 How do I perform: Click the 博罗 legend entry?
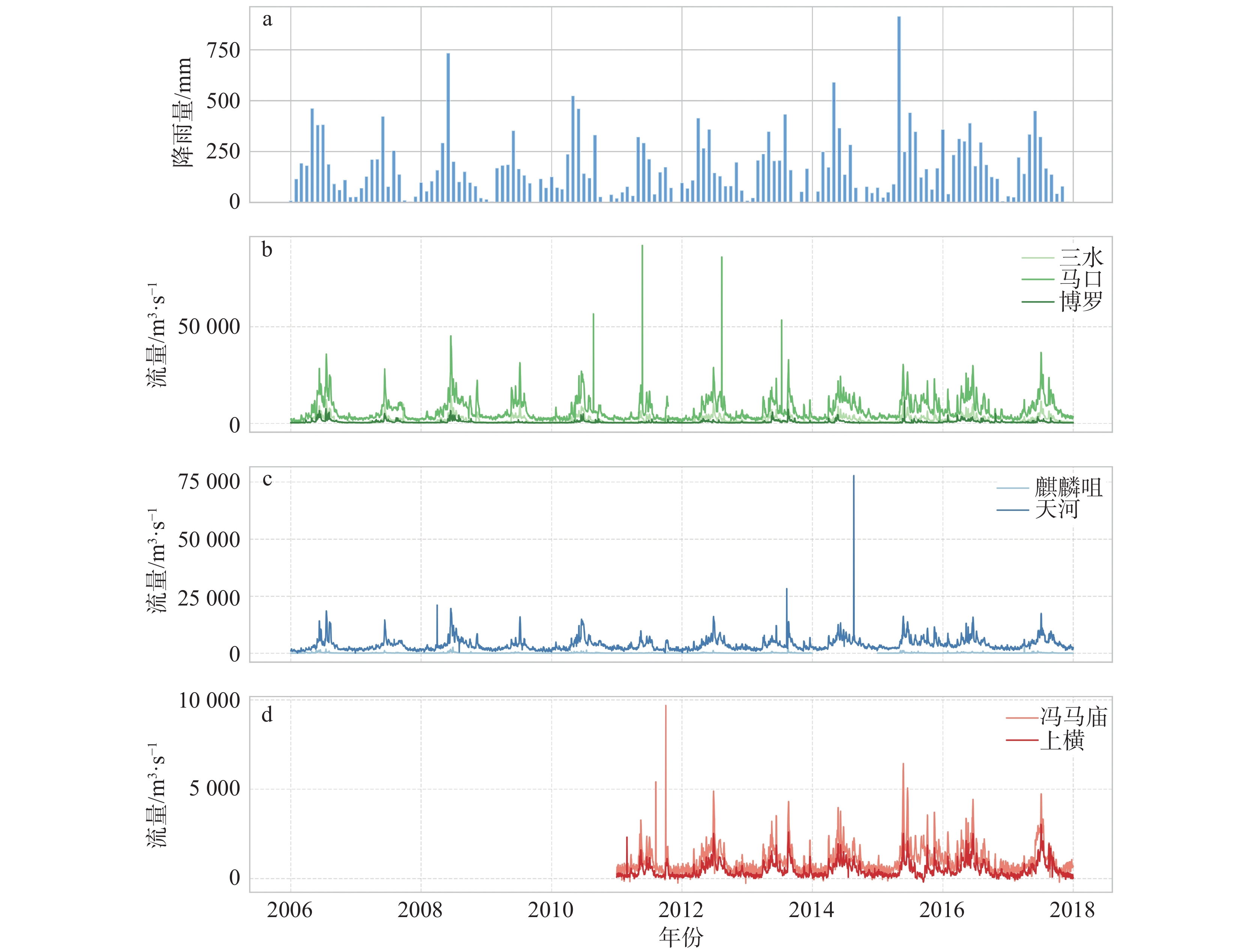pos(1081,301)
